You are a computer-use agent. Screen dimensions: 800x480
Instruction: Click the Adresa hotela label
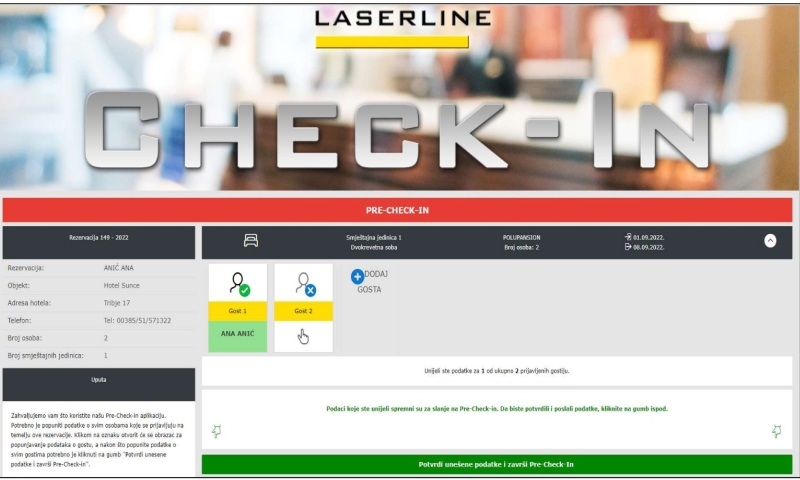tap(29, 303)
